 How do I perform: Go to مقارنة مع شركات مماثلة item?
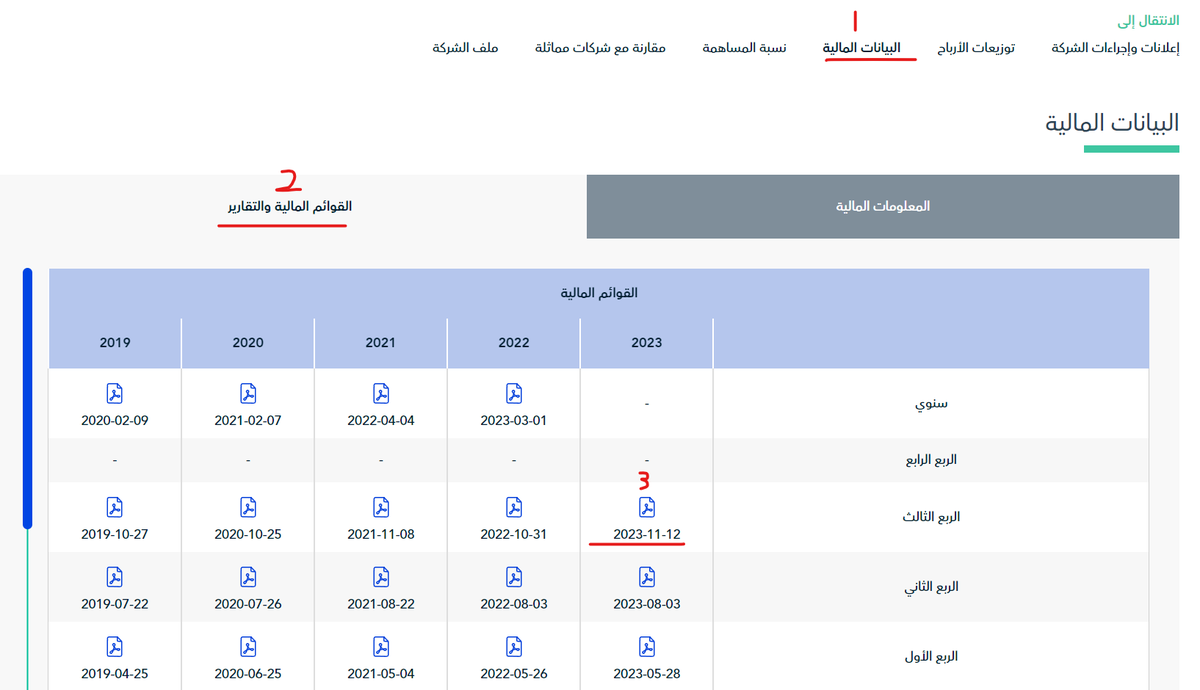600,48
